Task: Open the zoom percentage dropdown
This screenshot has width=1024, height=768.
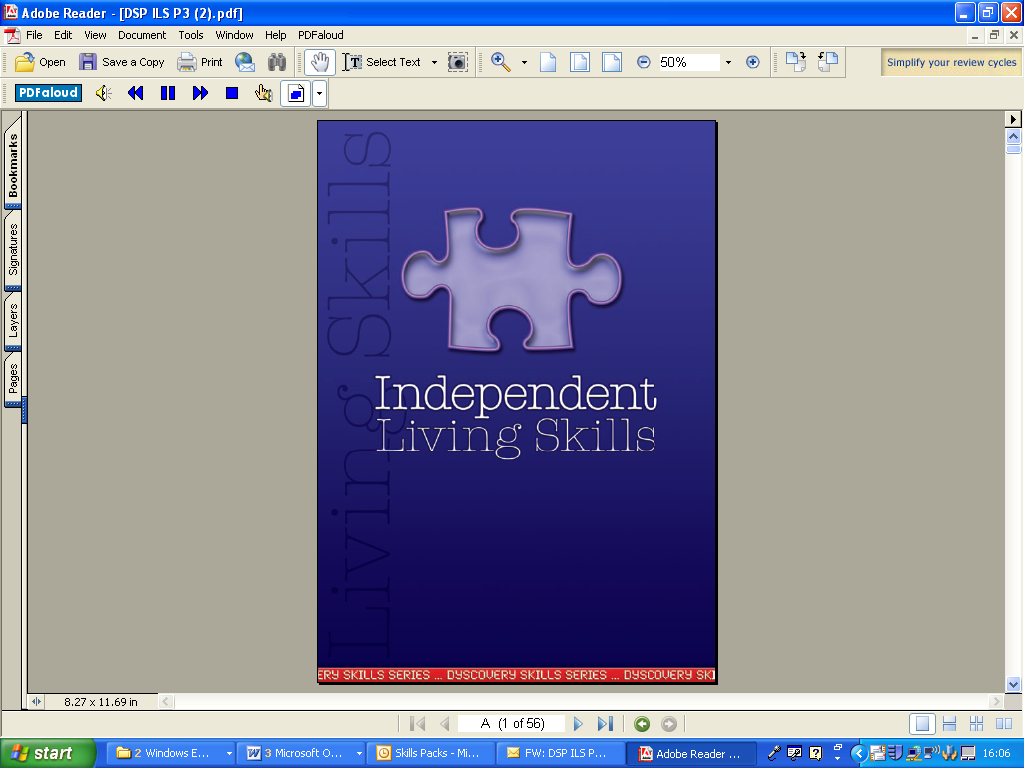Action: [727, 62]
